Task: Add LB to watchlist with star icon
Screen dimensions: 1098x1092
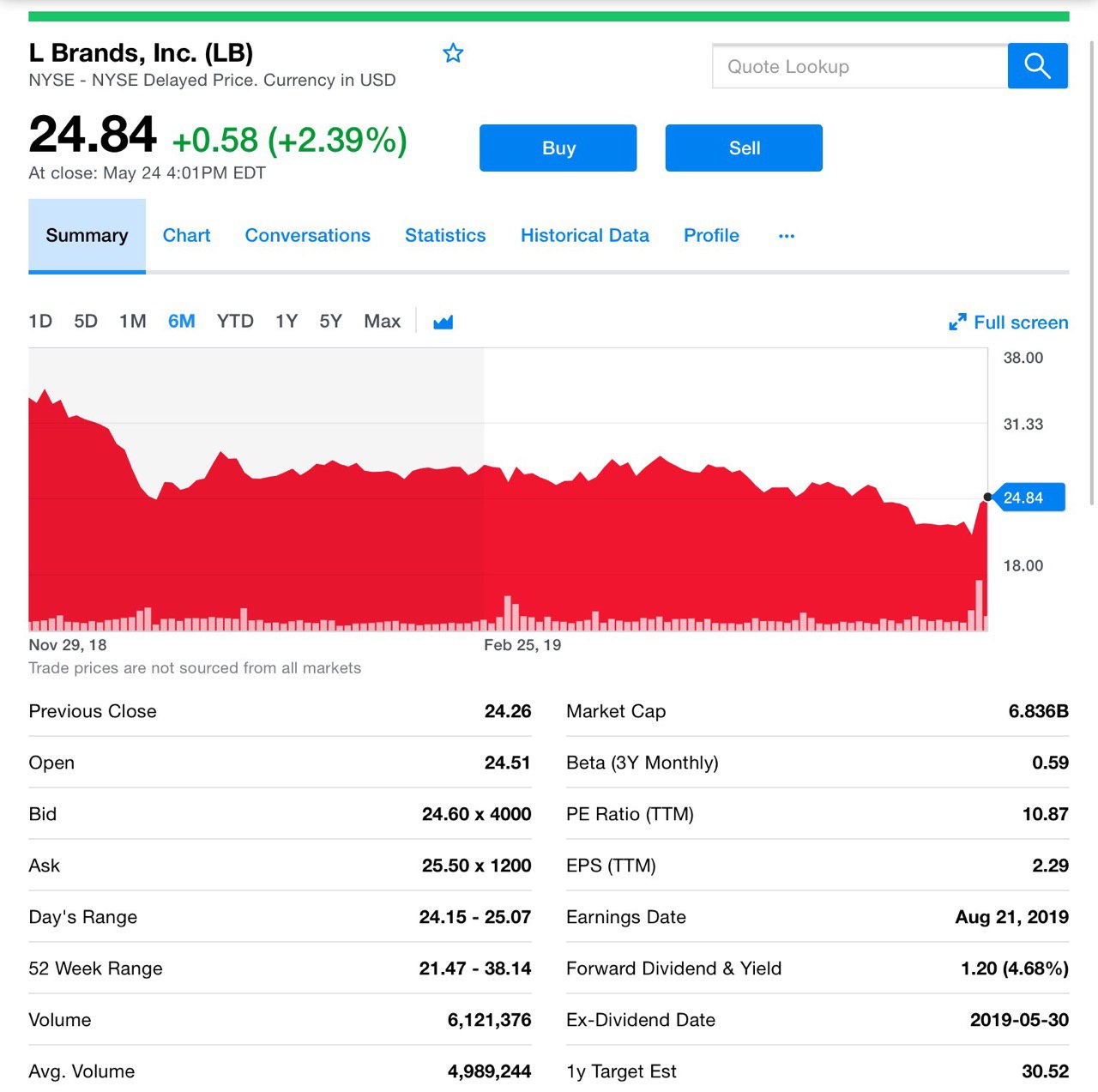Action: click(453, 54)
